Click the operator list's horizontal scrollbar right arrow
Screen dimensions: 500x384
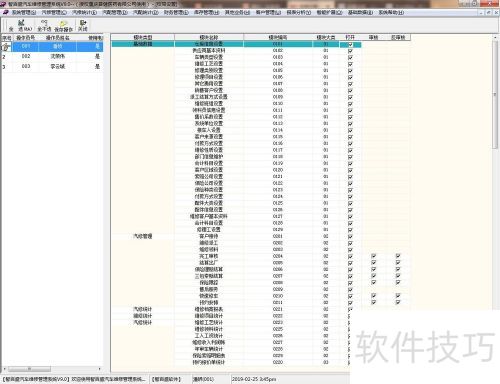click(99, 369)
